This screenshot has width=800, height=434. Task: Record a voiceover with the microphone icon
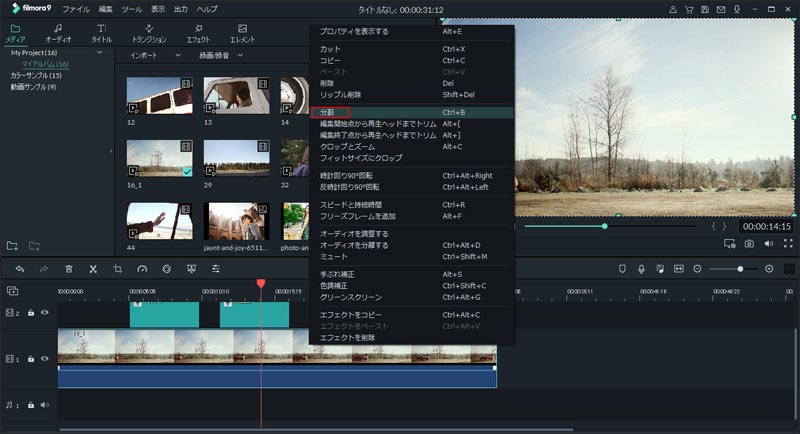(641, 269)
